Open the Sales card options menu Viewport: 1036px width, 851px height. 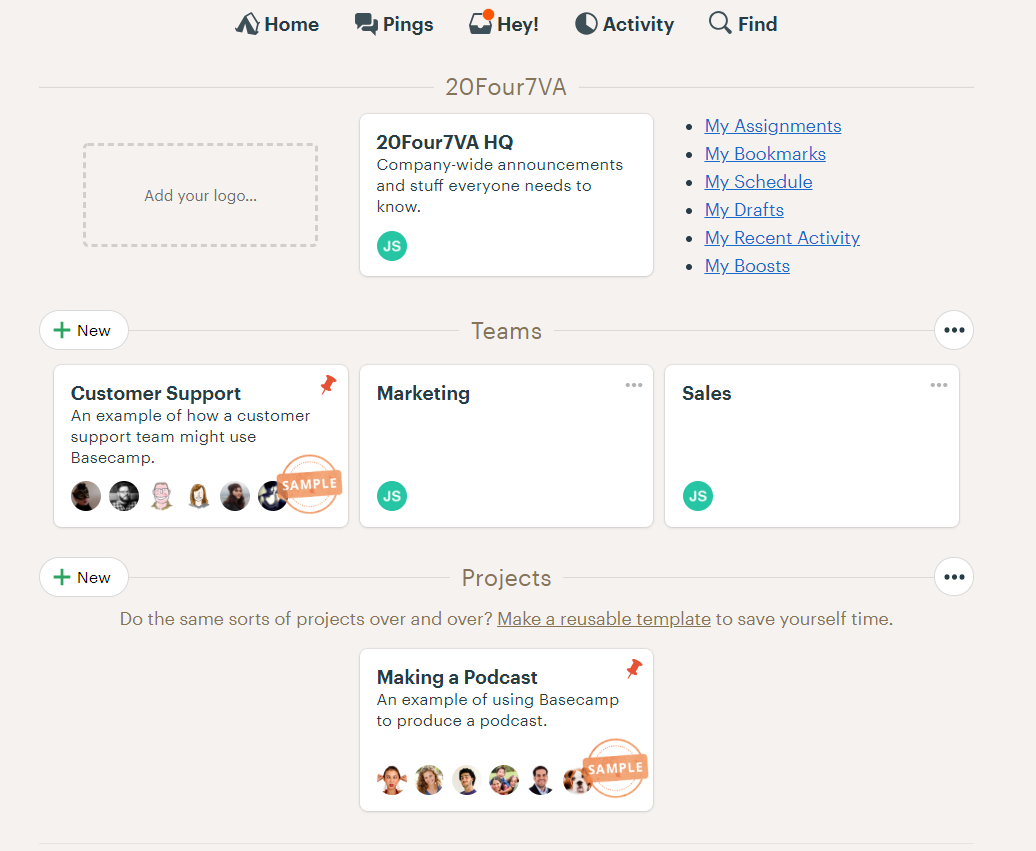click(x=939, y=385)
